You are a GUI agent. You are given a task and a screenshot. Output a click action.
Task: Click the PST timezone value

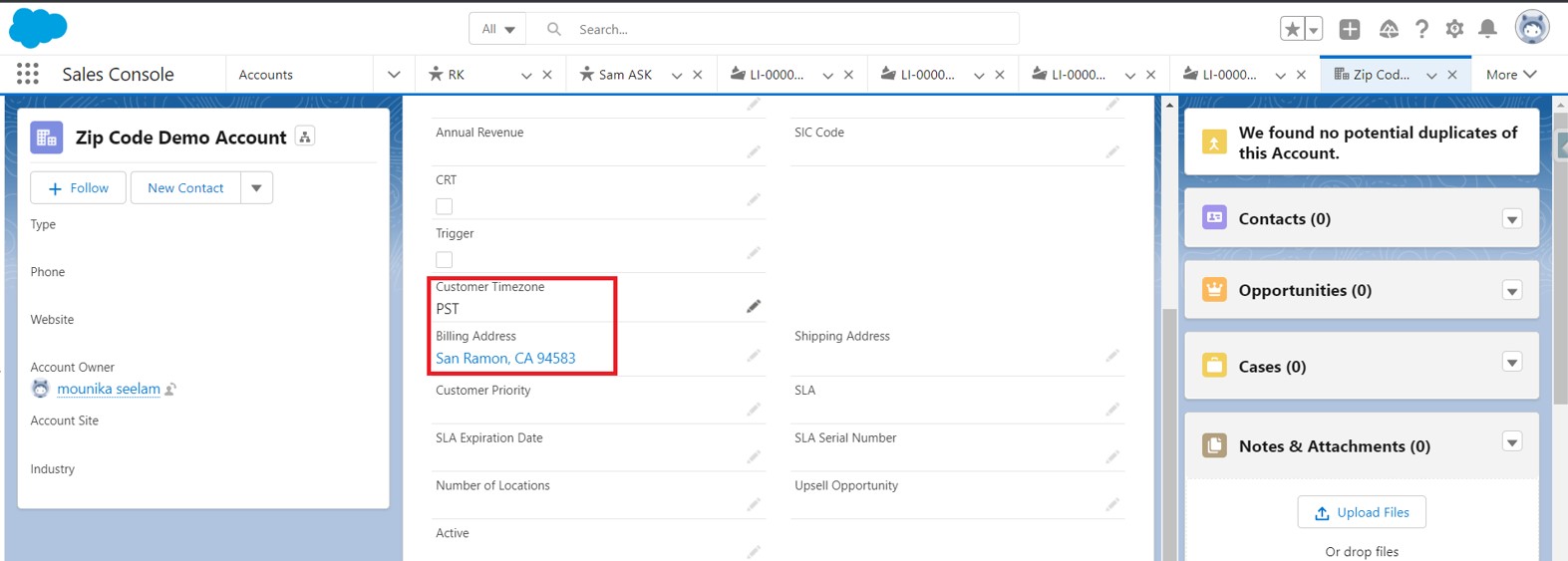[x=448, y=309]
